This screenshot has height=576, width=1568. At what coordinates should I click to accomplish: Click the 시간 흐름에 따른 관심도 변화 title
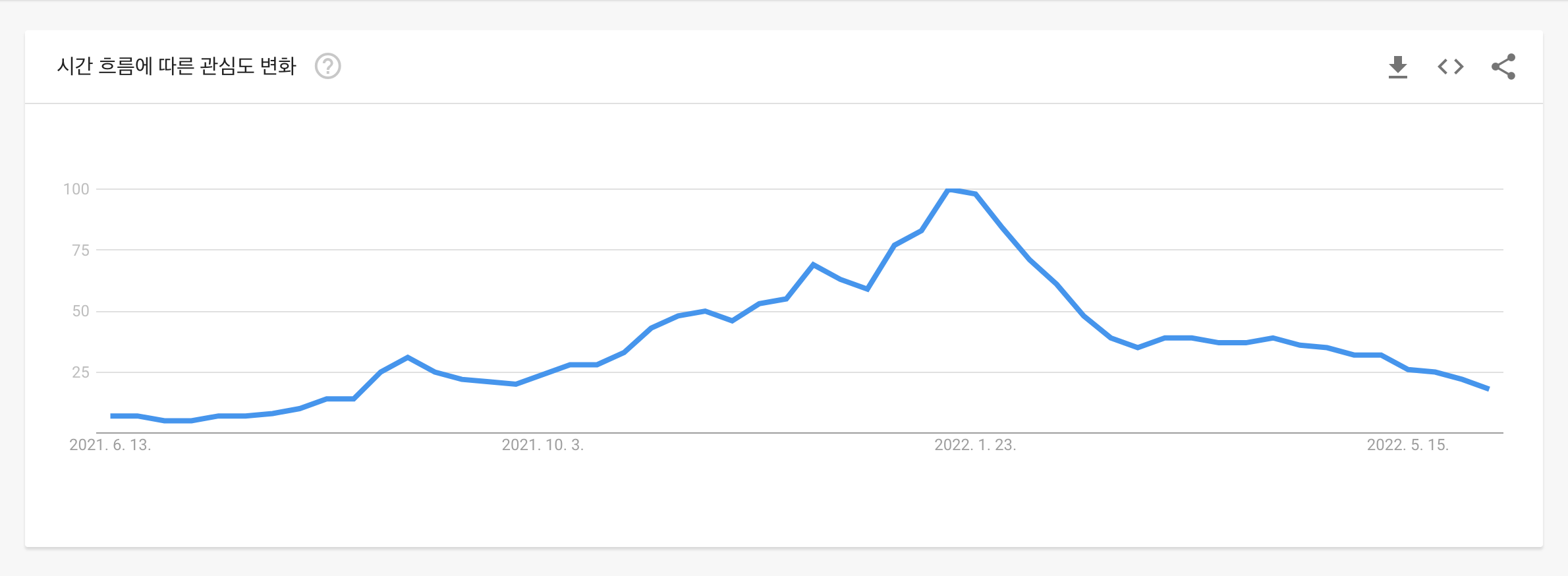(177, 66)
